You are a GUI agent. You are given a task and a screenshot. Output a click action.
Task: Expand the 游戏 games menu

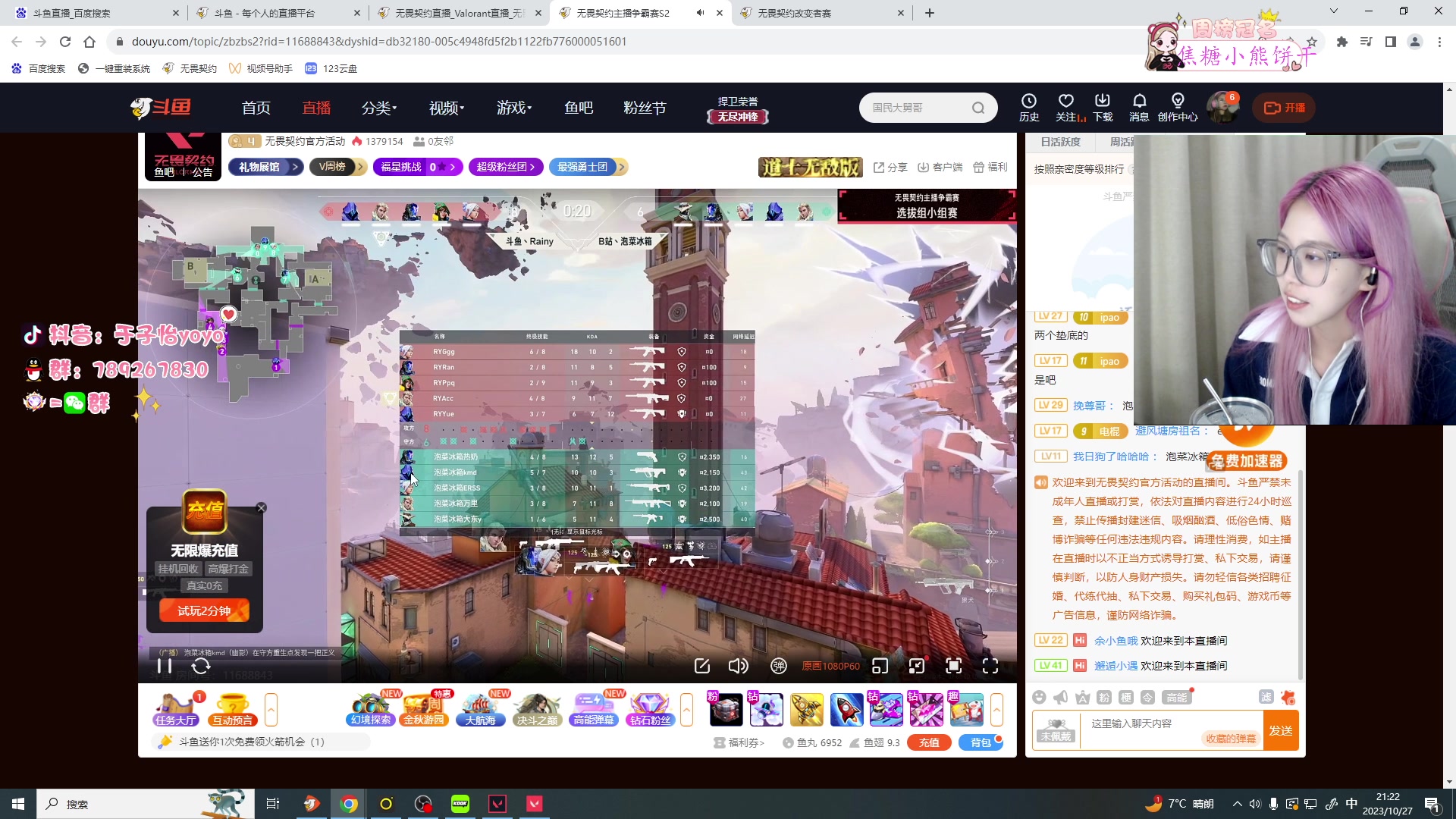(514, 108)
